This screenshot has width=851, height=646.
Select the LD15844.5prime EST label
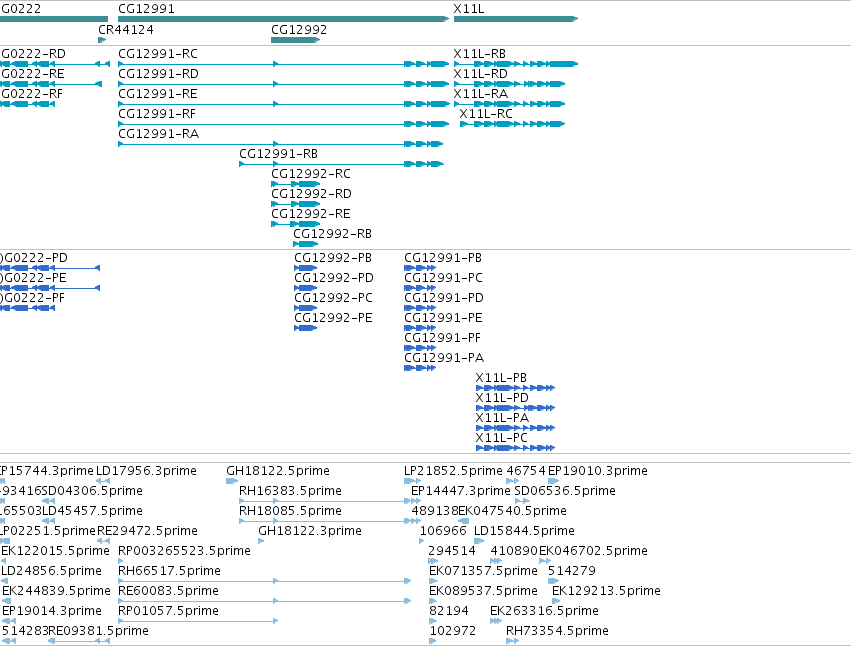[524, 531]
